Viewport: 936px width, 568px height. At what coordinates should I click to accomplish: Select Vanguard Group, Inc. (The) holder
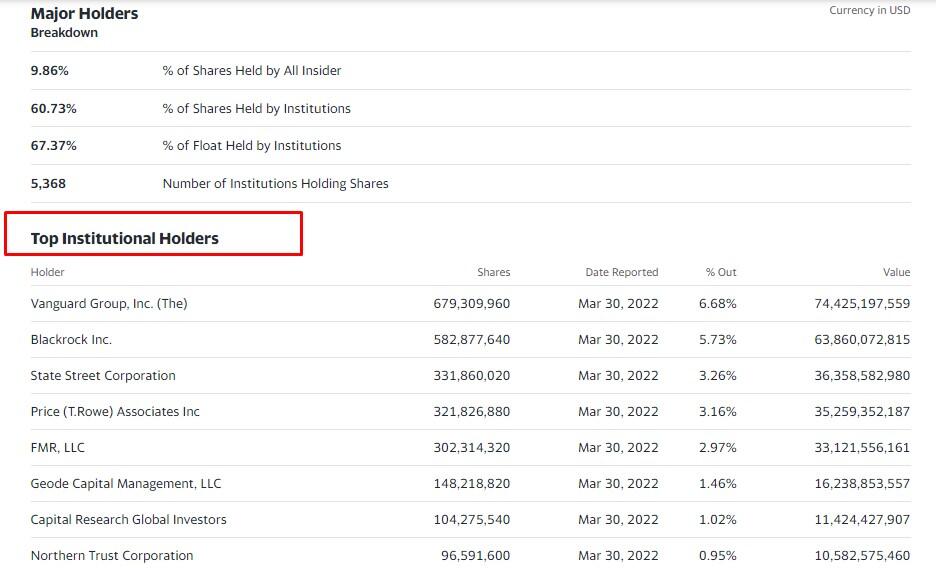pyautogui.click(x=109, y=304)
